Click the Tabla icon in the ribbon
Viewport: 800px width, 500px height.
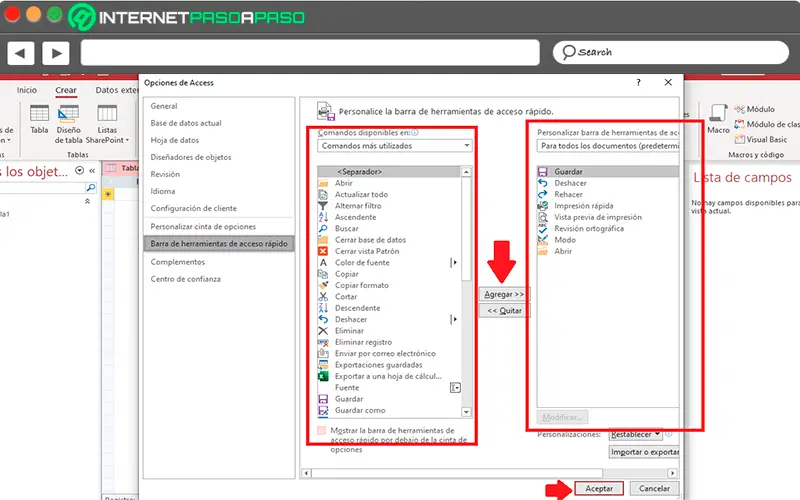[39, 119]
